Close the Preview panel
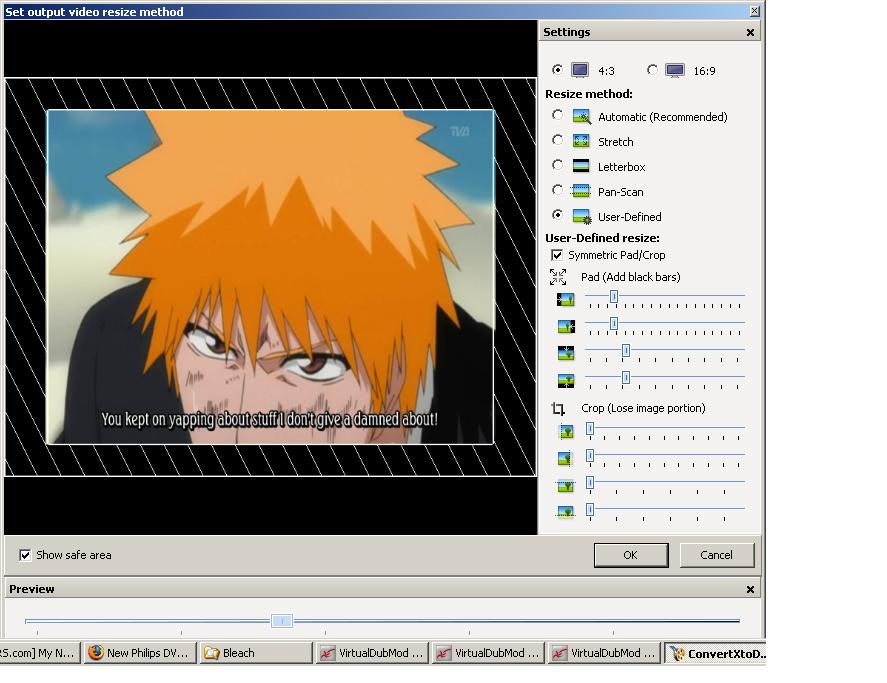Screen dimensions: 887x683 click(751, 590)
